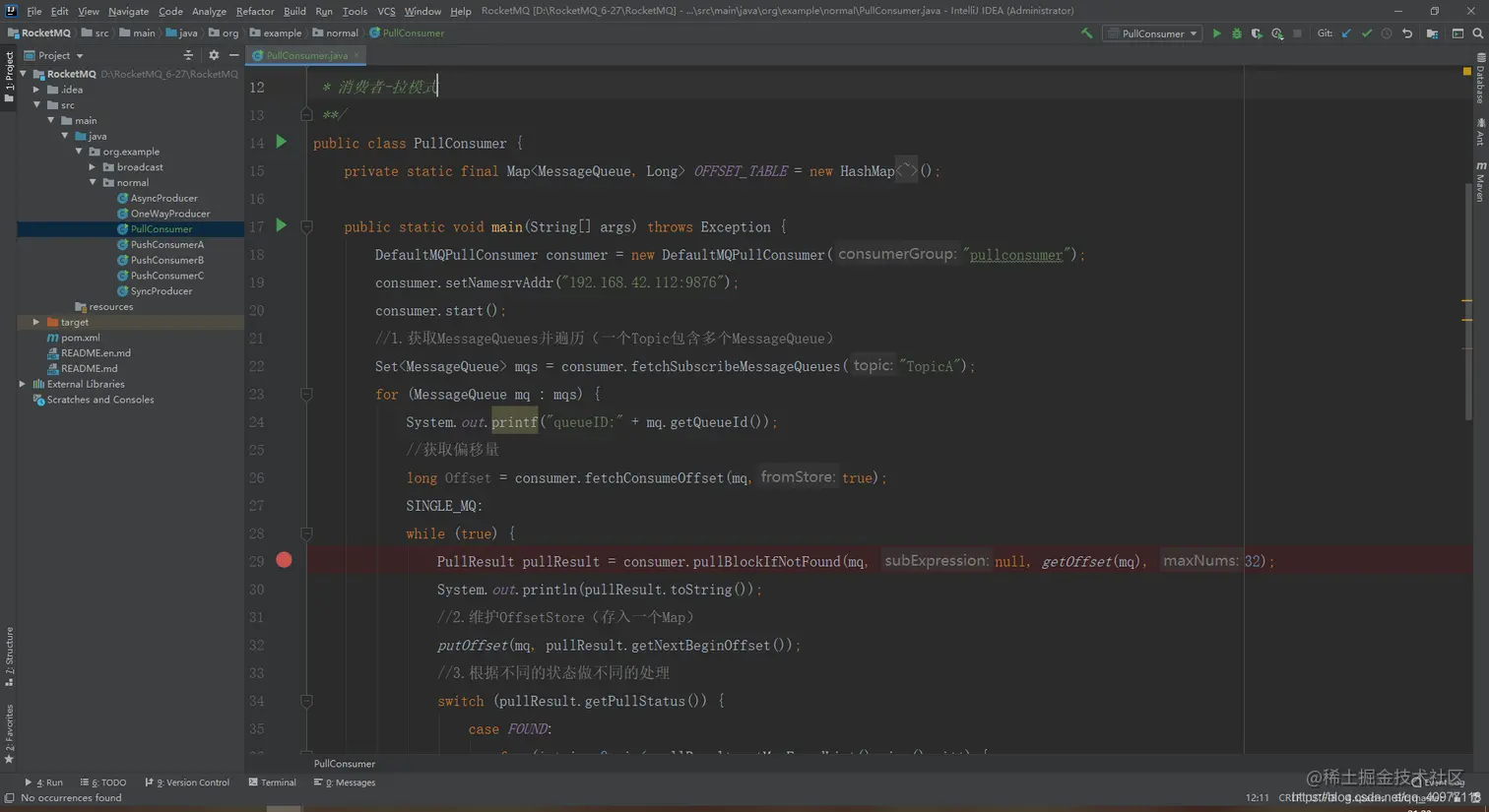Click the Git update project arrow icon
The height and width of the screenshot is (812, 1489).
tap(1346, 33)
